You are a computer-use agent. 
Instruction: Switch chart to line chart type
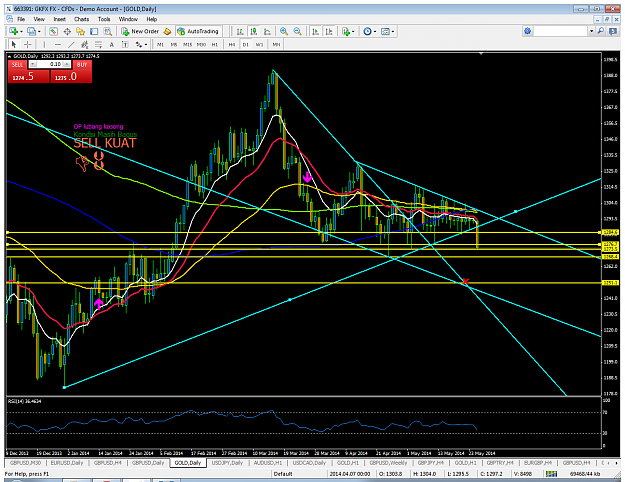267,31
